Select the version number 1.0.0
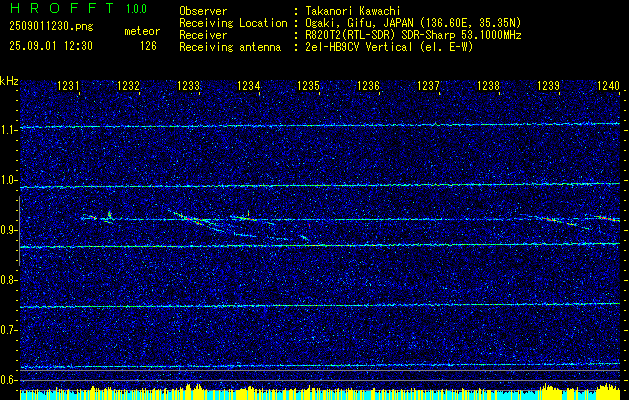This screenshot has height=400, width=629. 136,8
